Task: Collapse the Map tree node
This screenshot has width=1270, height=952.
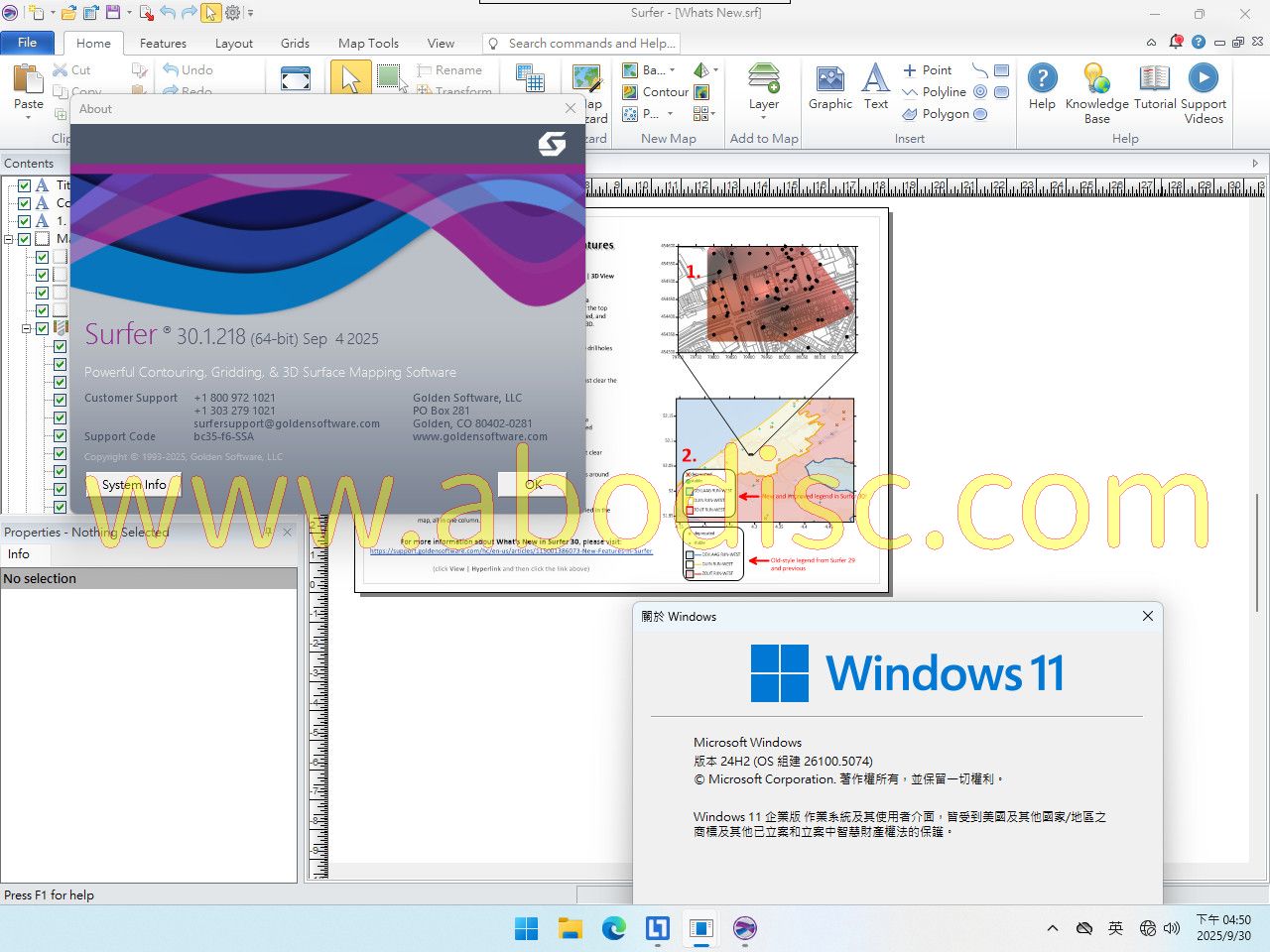Action: (9, 239)
